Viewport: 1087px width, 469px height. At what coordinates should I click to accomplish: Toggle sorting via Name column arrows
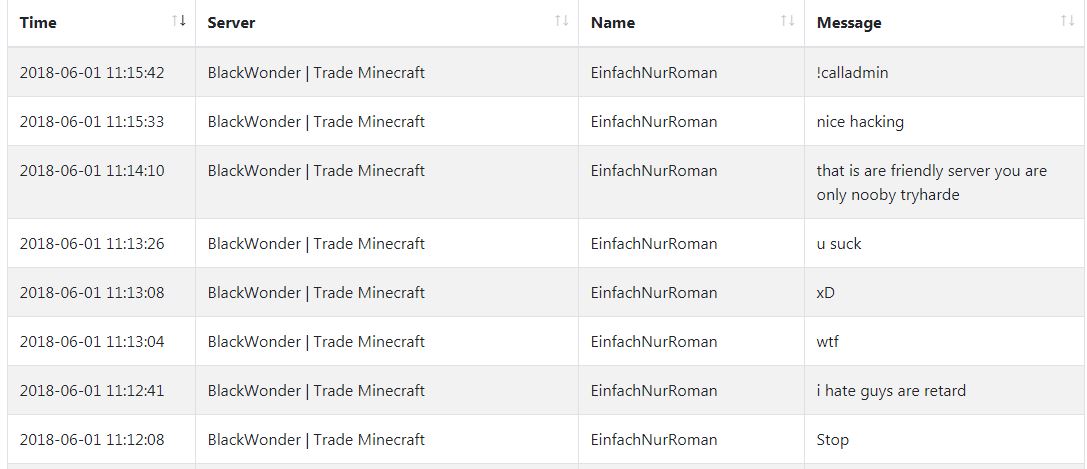(788, 21)
